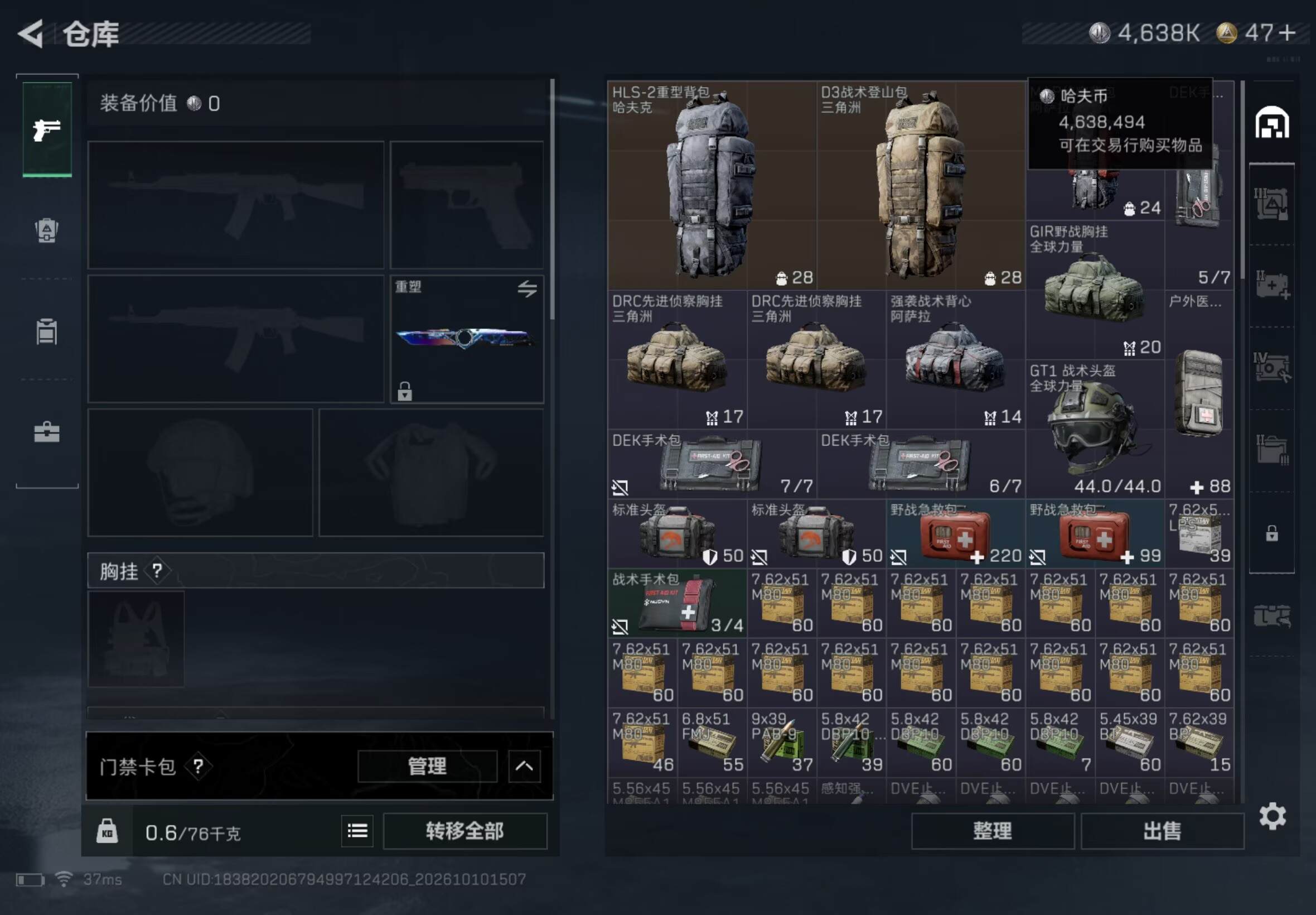This screenshot has width=1316, height=915.
Task: Click the locked stash slot icon
Action: pos(1272,533)
